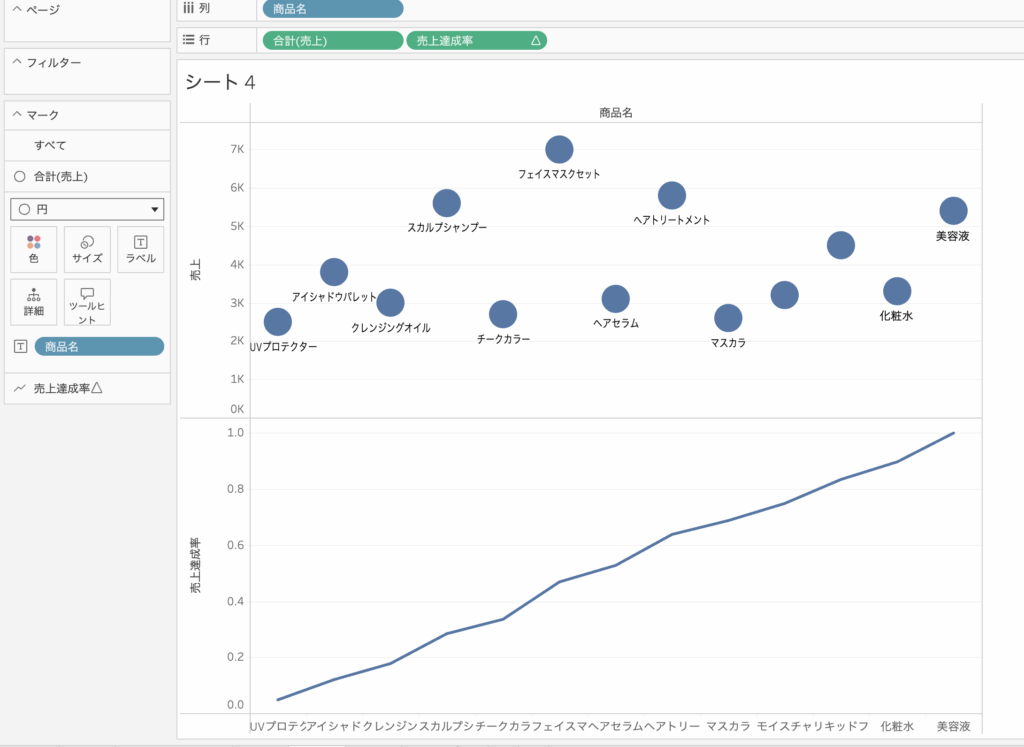Click the 7K axis tick label

pos(237,149)
